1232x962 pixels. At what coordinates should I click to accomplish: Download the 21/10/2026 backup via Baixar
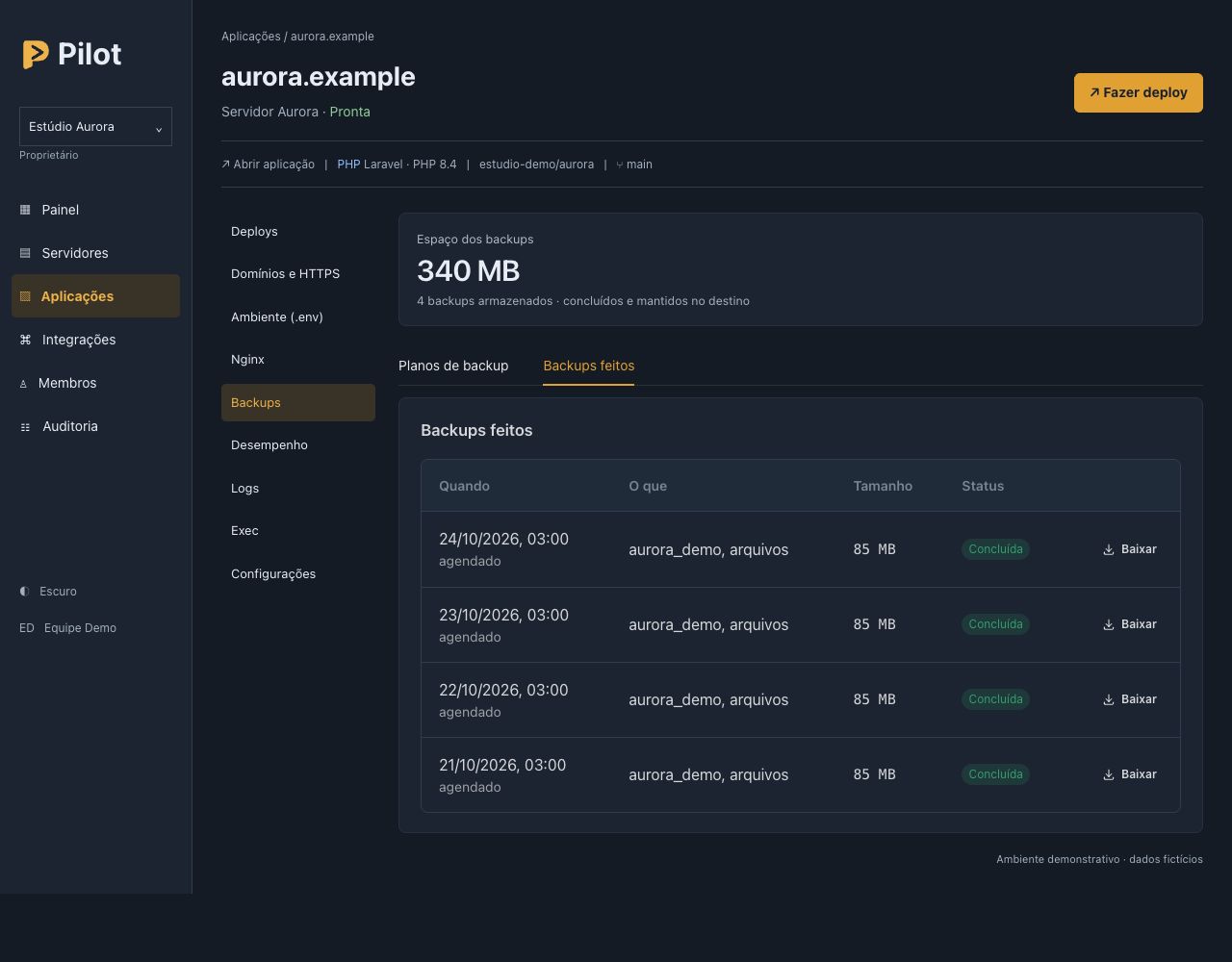coord(1130,774)
